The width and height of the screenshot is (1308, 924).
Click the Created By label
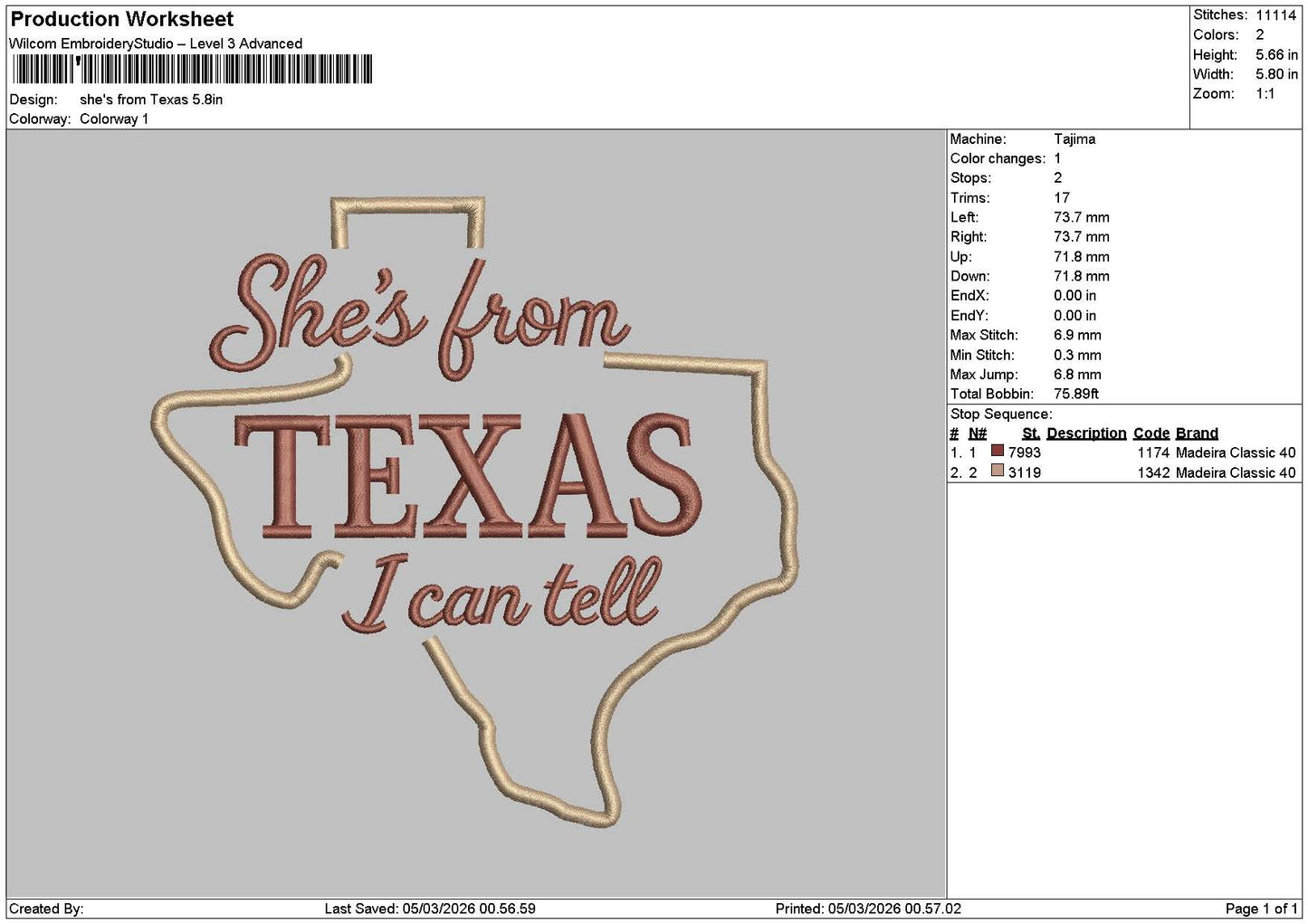(x=46, y=909)
